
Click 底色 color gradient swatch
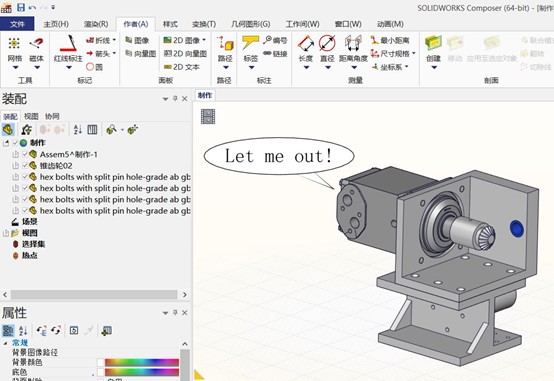pos(142,372)
